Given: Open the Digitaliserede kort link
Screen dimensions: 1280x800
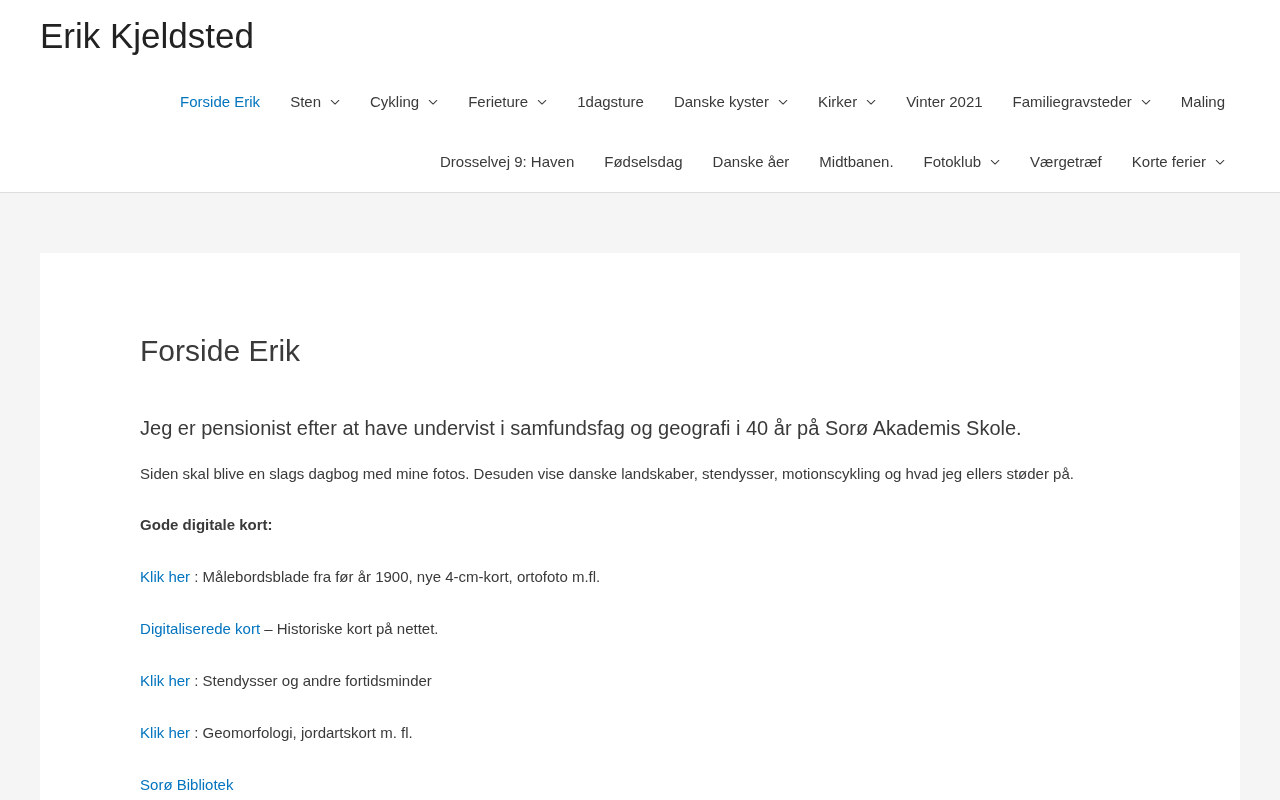Looking at the screenshot, I should click(x=200, y=629).
